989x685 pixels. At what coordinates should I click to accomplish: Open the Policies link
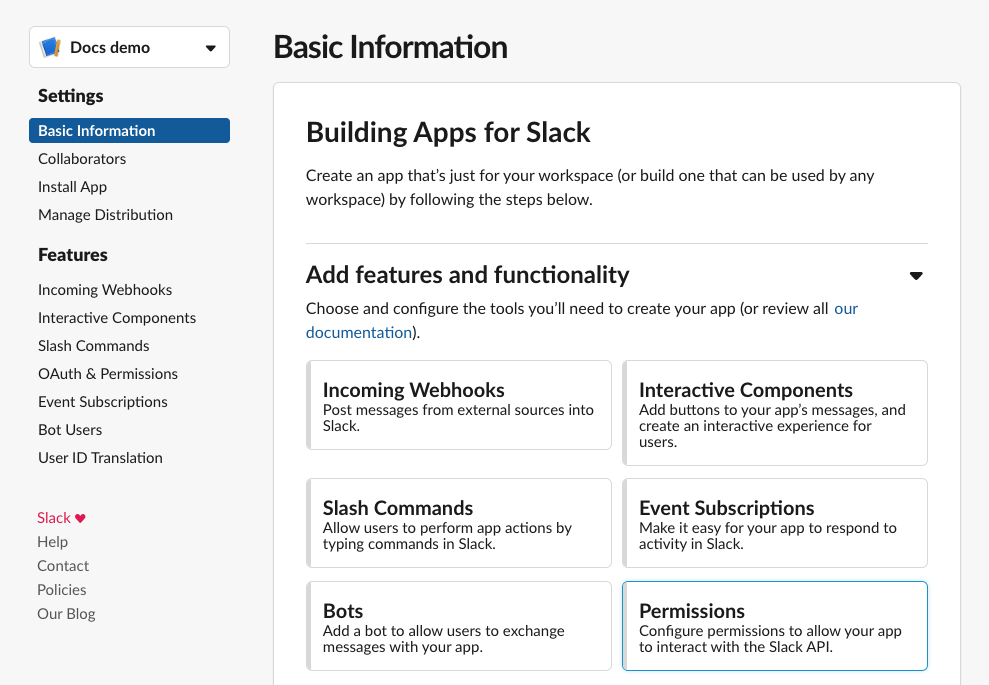point(62,590)
